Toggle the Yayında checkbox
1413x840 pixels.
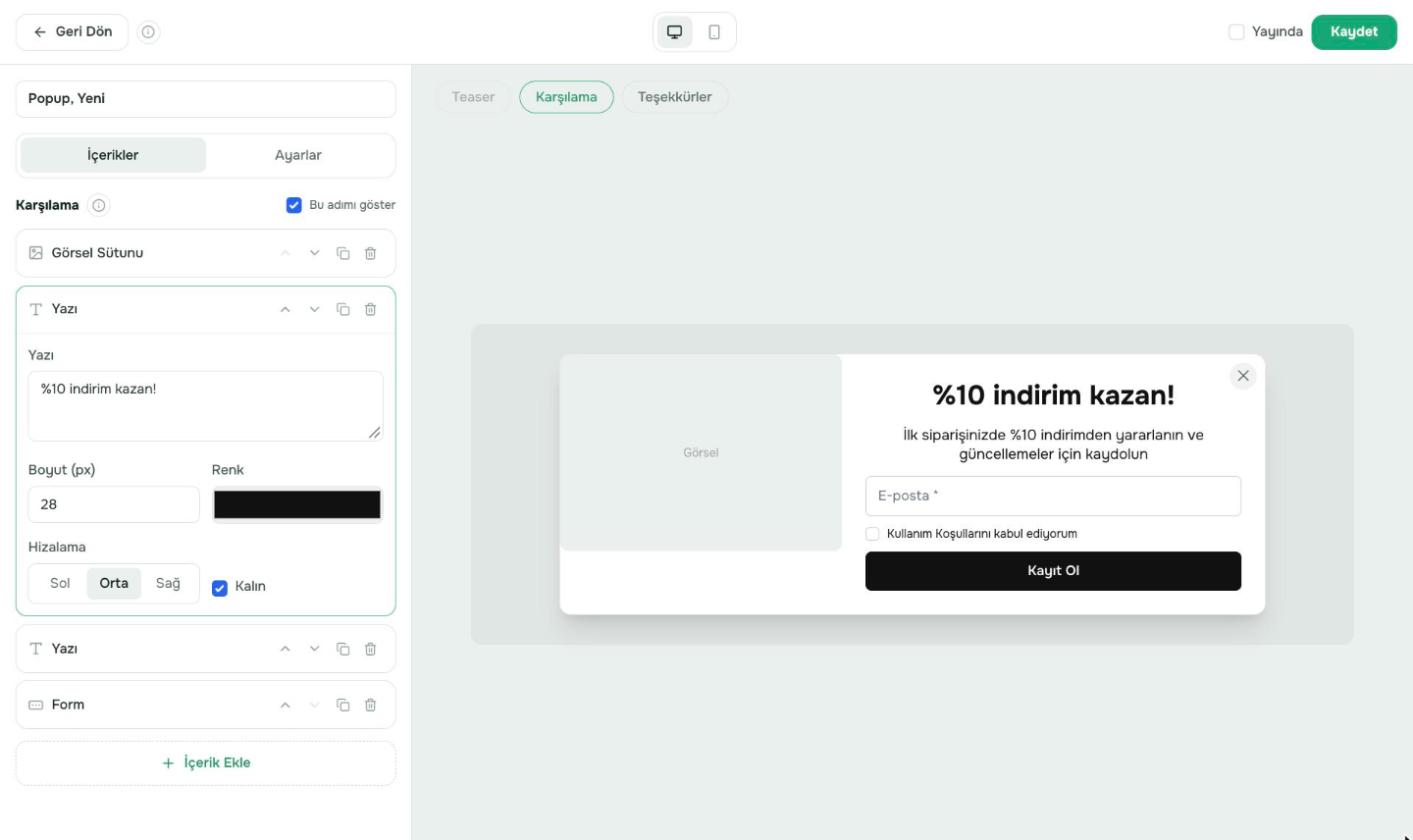1237,32
